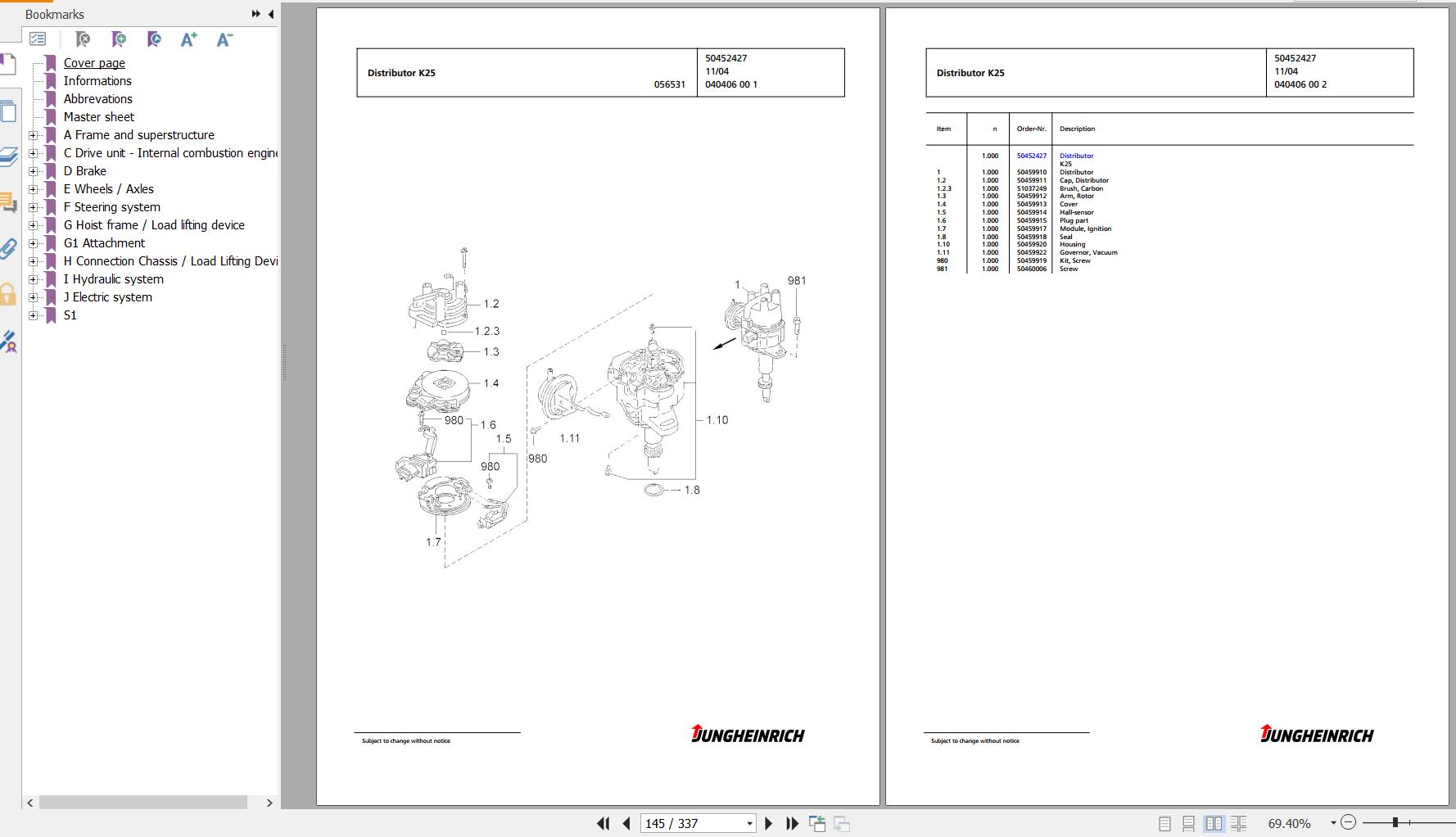Image resolution: width=1456 pixels, height=837 pixels.
Task: Open the Layers sidebar icon
Action: point(8,156)
